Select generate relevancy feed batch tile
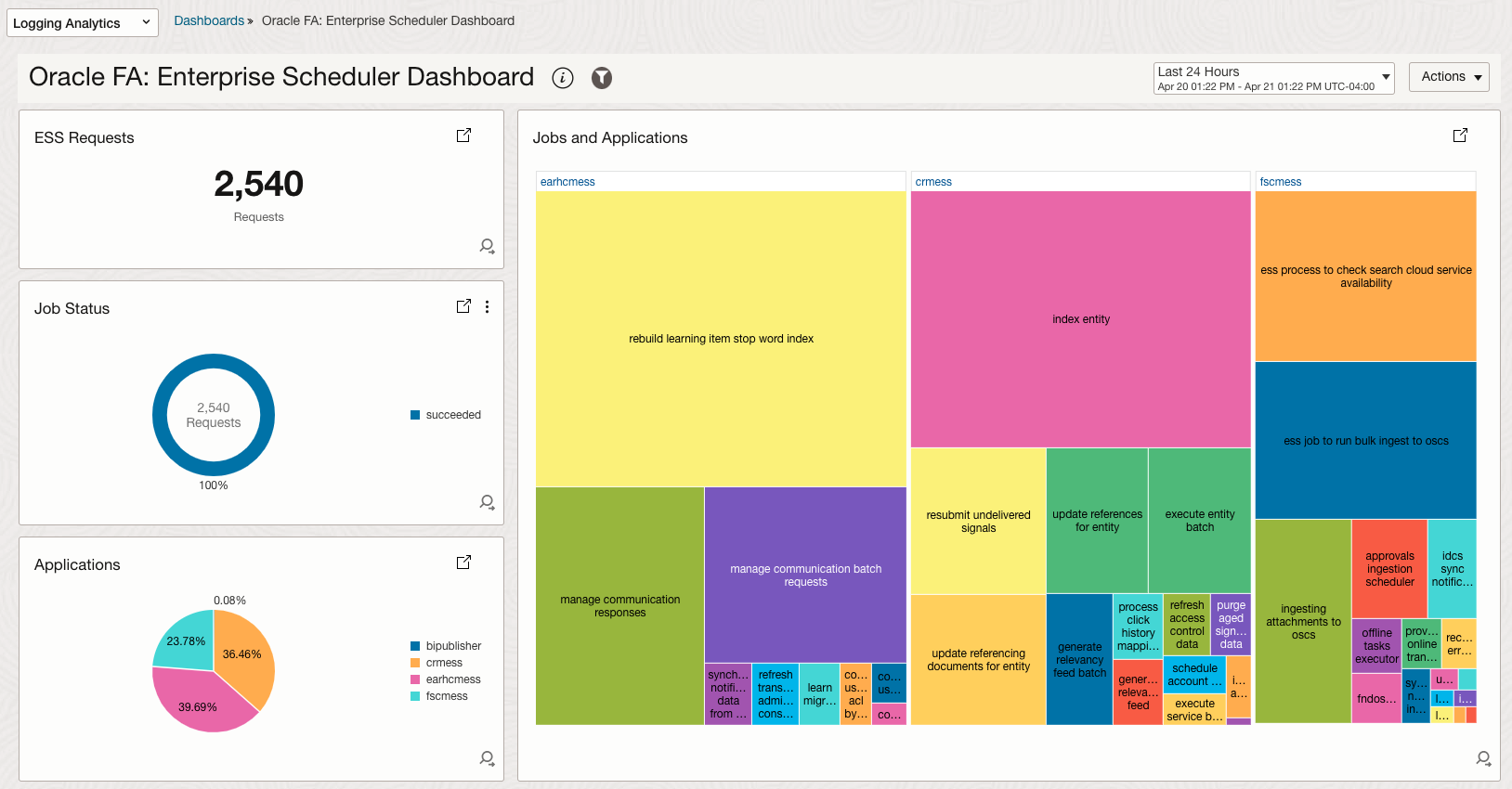 tap(1079, 660)
